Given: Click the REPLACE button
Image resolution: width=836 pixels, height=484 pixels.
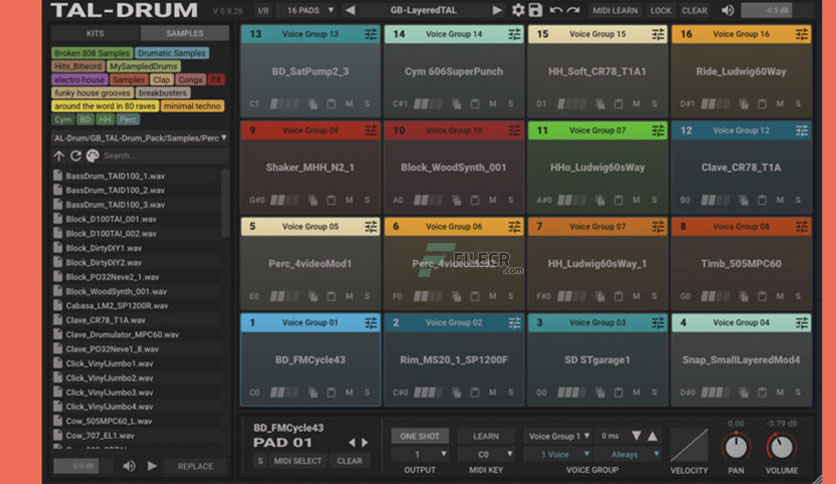Looking at the screenshot, I should [195, 466].
